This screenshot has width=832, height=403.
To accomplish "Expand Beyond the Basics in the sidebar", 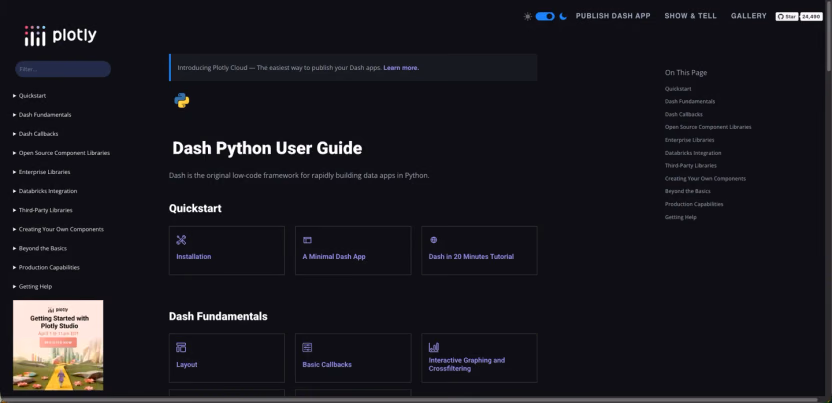I will [x=40, y=249].
